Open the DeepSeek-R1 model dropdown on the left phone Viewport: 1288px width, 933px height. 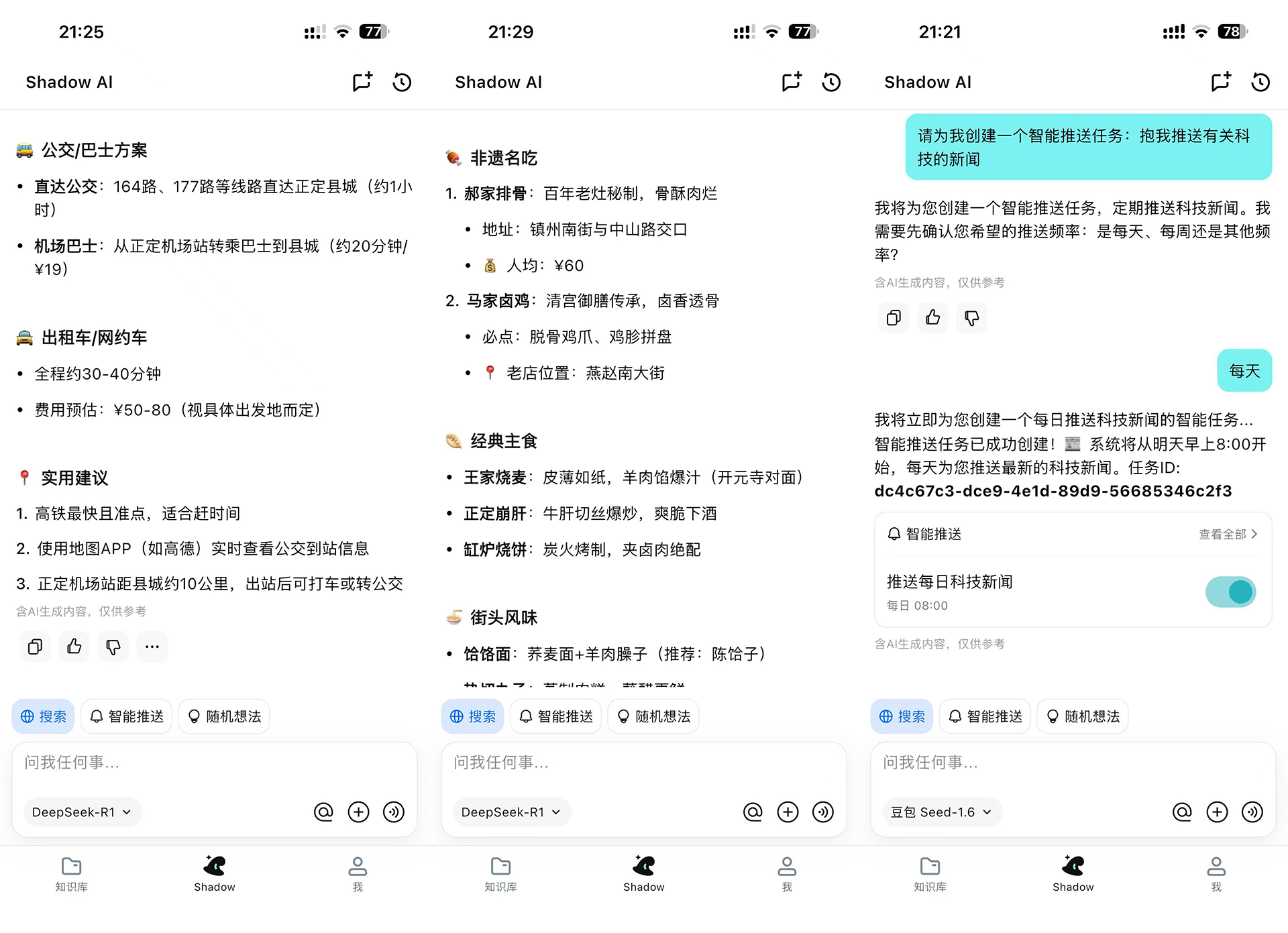(82, 812)
